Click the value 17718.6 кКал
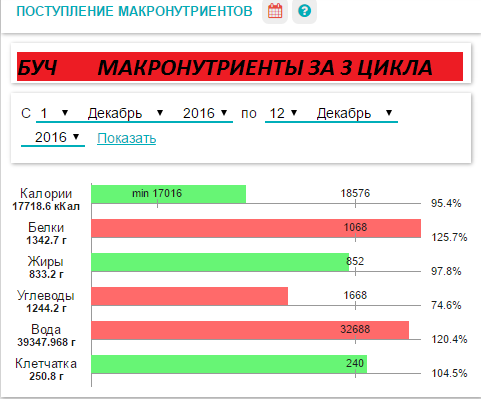 point(46,206)
